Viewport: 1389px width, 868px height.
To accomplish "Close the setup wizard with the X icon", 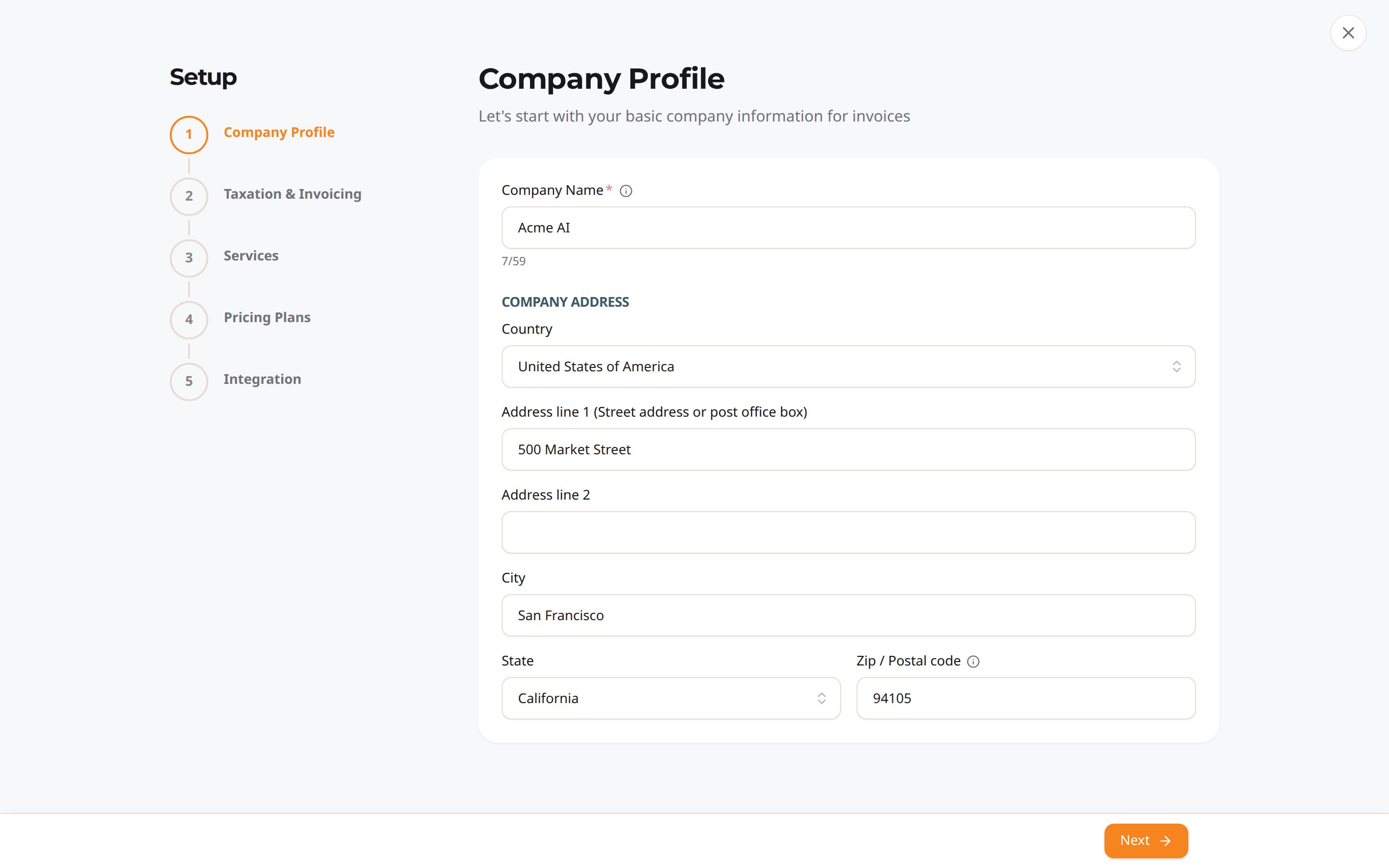I will 1348,33.
